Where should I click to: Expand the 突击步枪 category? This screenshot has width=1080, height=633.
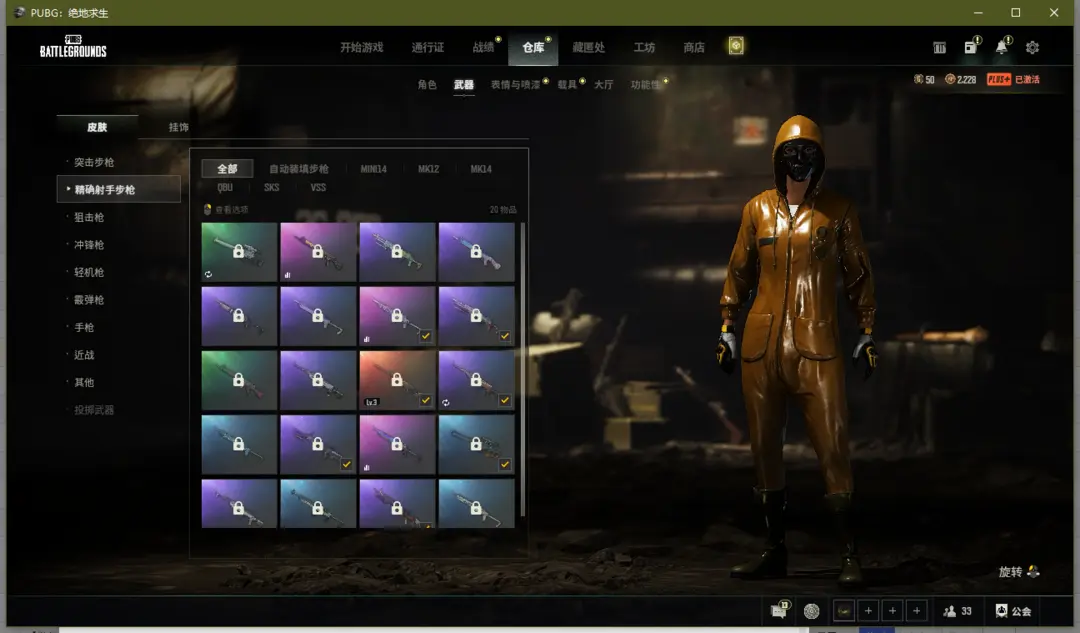tap(93, 162)
